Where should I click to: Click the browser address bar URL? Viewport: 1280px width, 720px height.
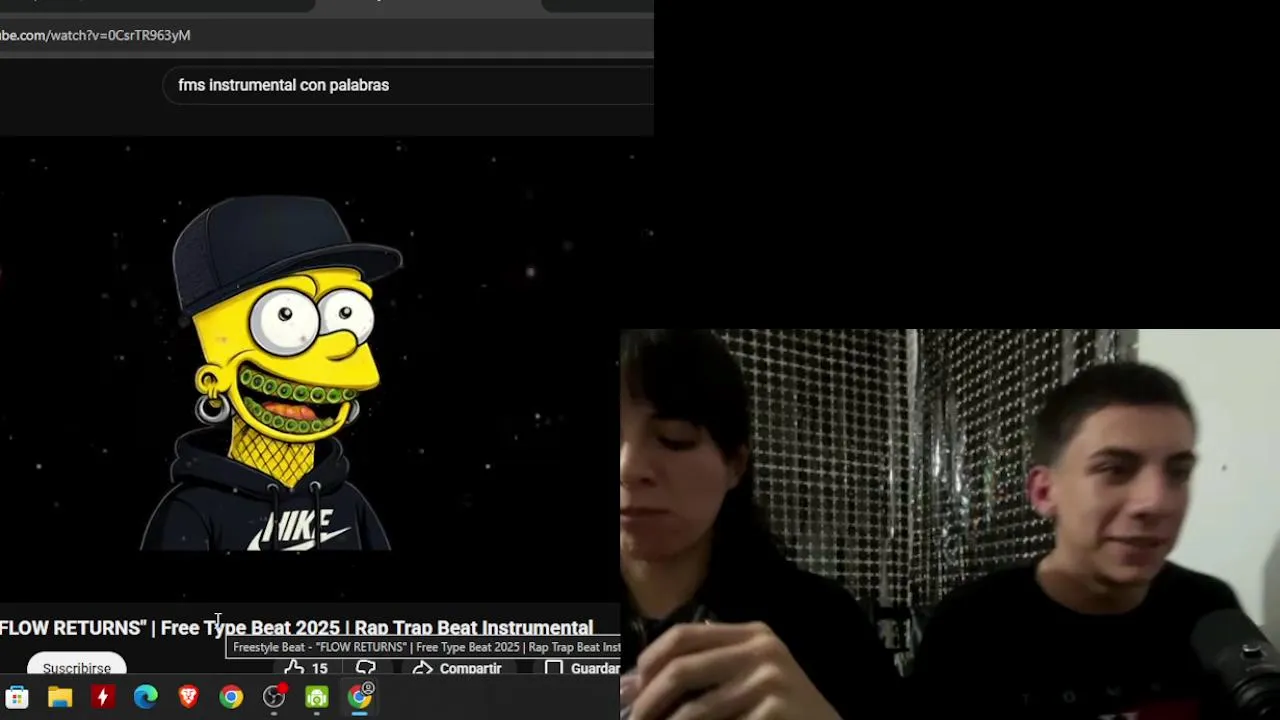point(95,35)
